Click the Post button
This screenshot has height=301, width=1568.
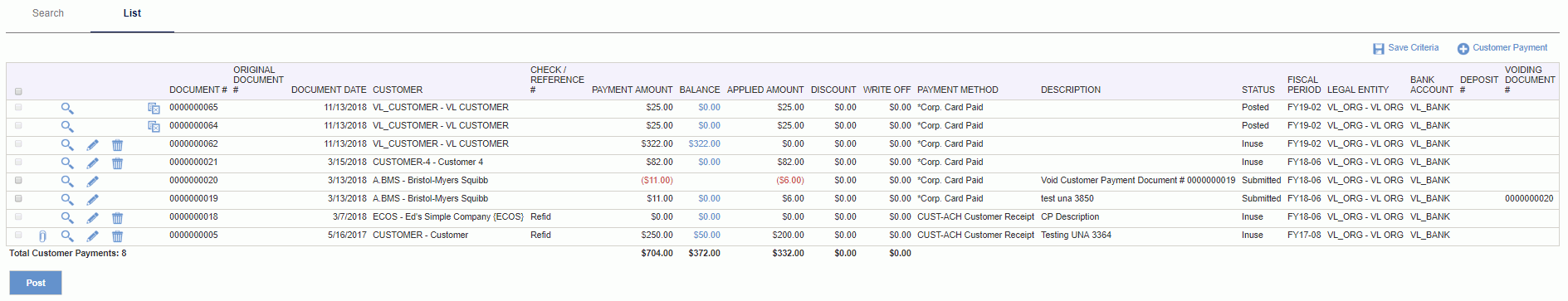36,283
